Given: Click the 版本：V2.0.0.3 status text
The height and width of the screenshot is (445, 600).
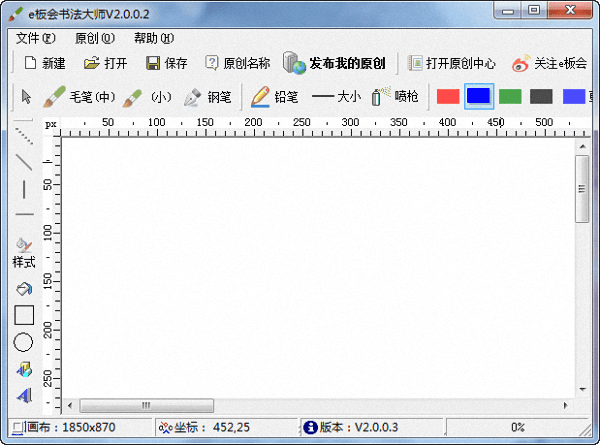Looking at the screenshot, I should pos(359,427).
